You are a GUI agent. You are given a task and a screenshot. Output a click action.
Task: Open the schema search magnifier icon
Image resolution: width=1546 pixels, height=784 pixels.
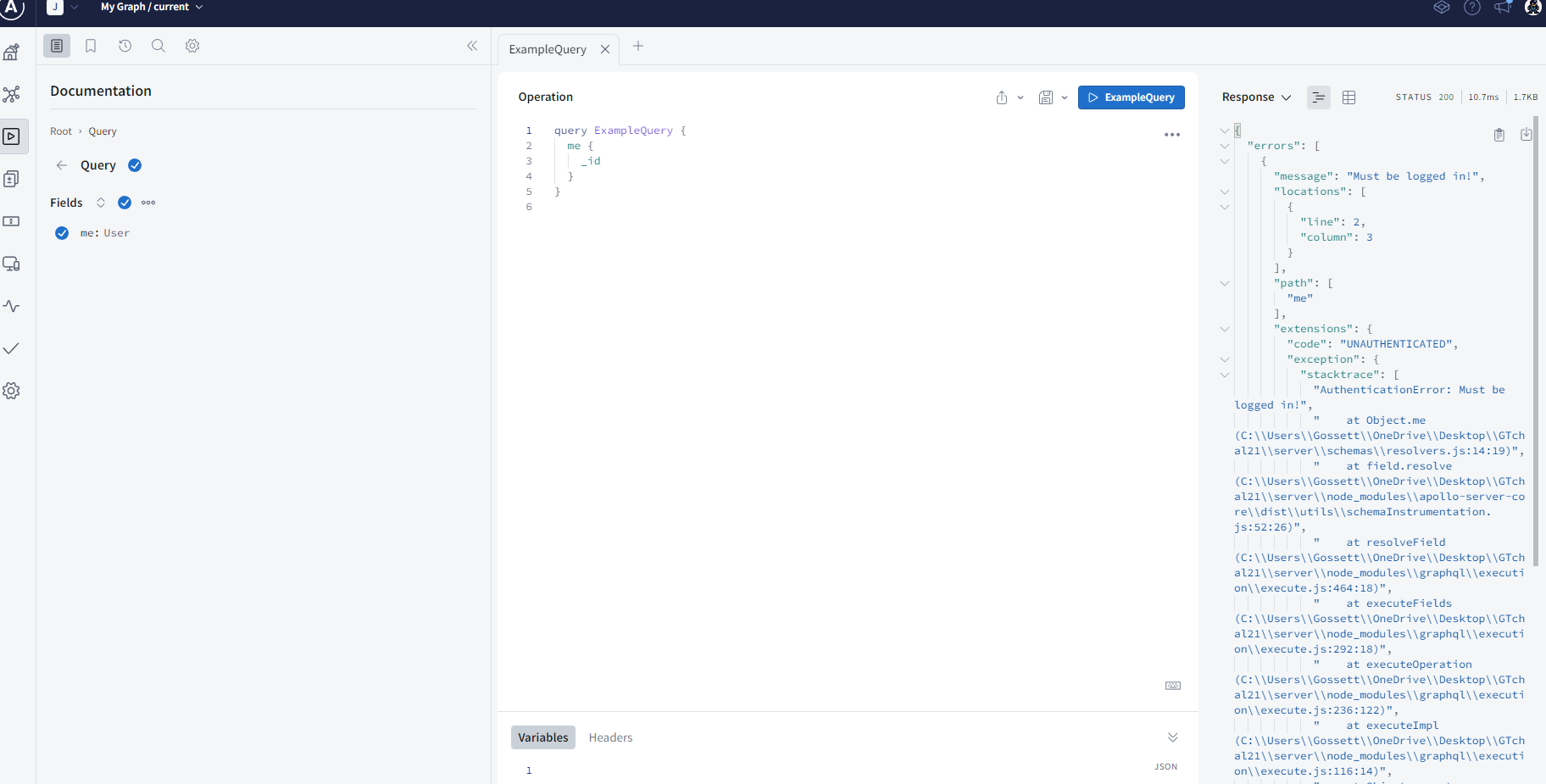pyautogui.click(x=158, y=46)
